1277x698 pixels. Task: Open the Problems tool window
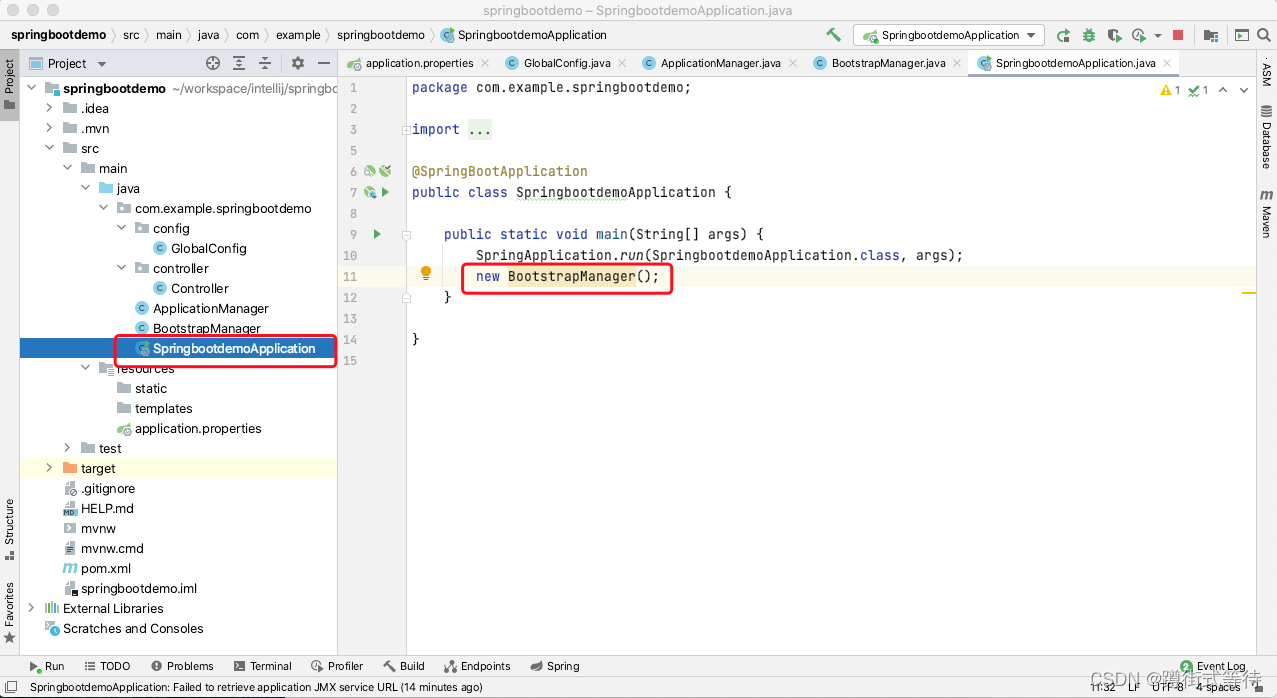coord(182,666)
